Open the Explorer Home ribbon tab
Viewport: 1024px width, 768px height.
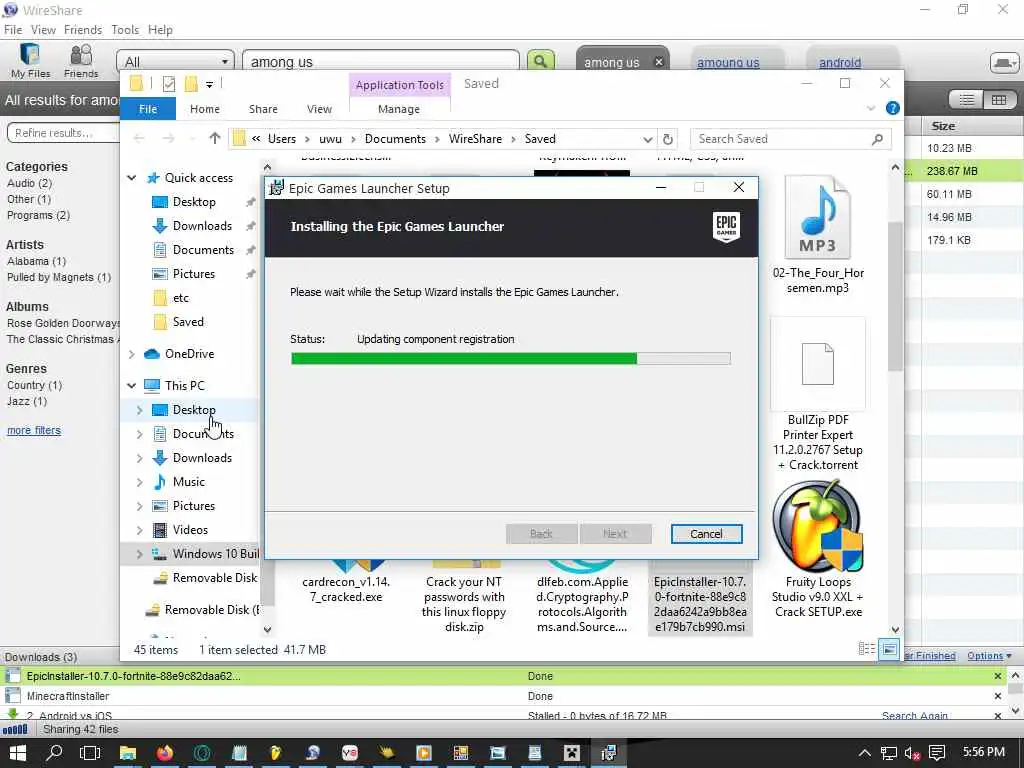205,109
